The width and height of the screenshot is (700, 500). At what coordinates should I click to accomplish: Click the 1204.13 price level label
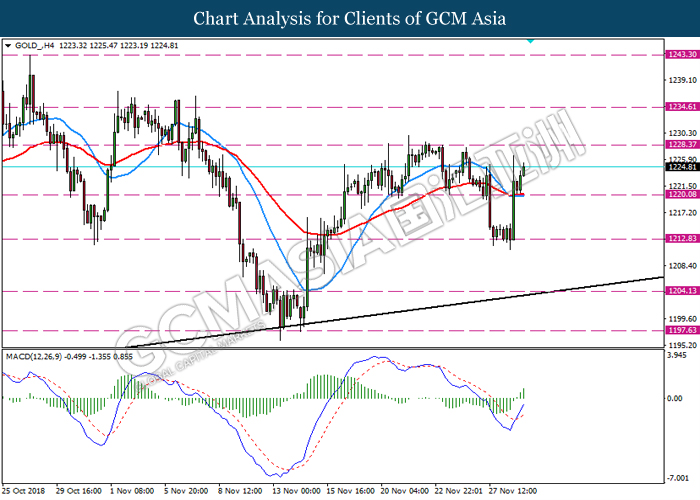(681, 291)
